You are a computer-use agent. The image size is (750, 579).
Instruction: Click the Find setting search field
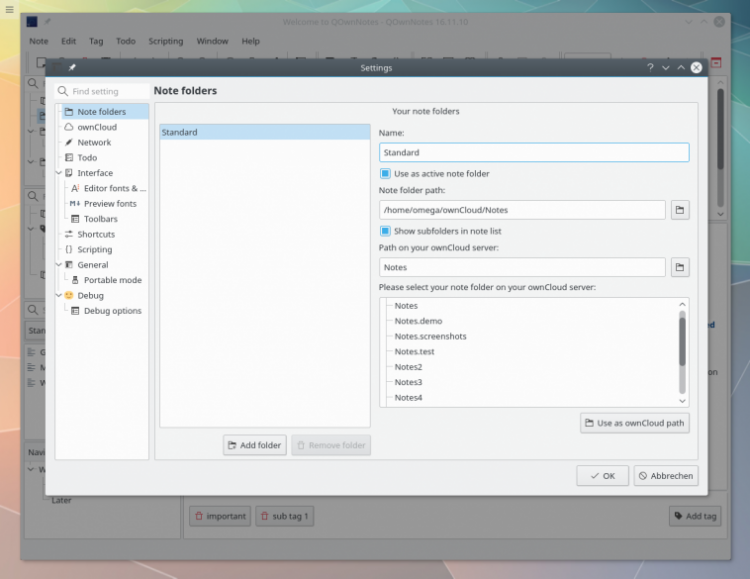[x=108, y=91]
